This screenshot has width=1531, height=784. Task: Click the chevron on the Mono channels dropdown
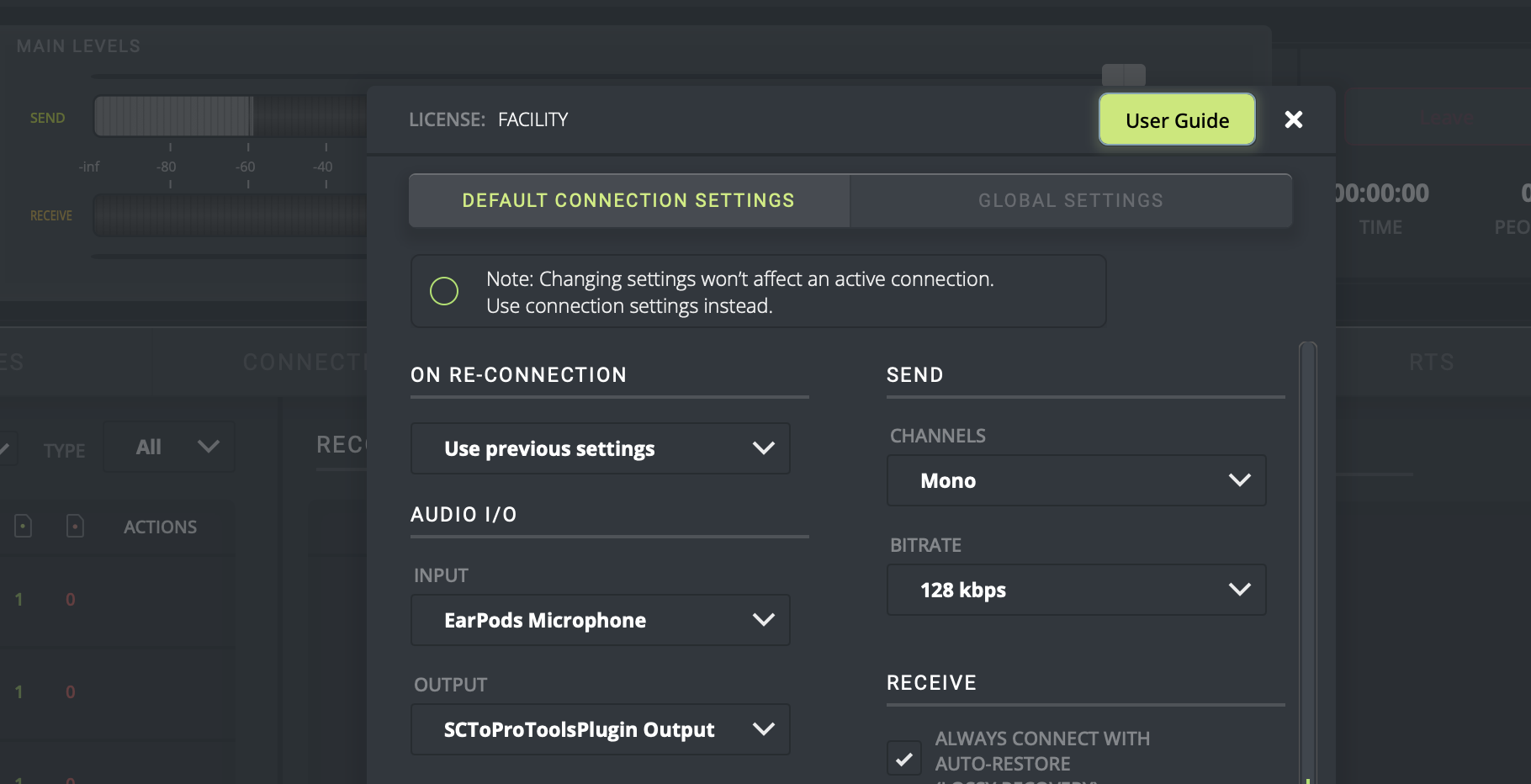[x=1239, y=480]
